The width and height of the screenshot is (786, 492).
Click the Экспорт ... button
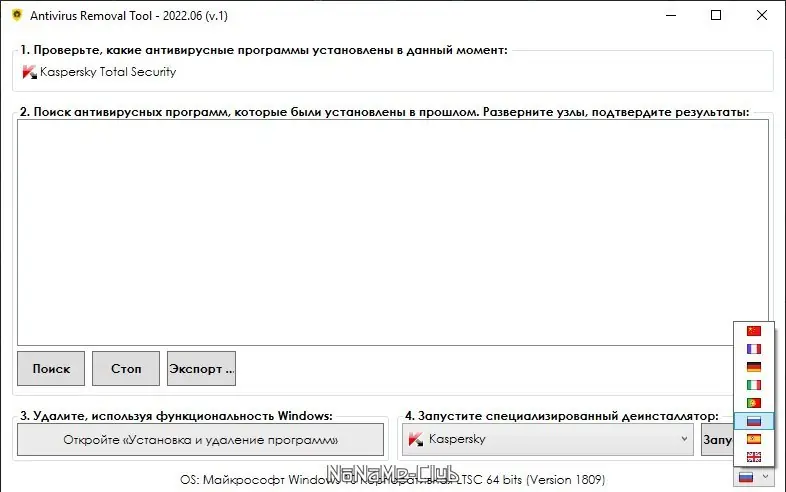coord(202,369)
